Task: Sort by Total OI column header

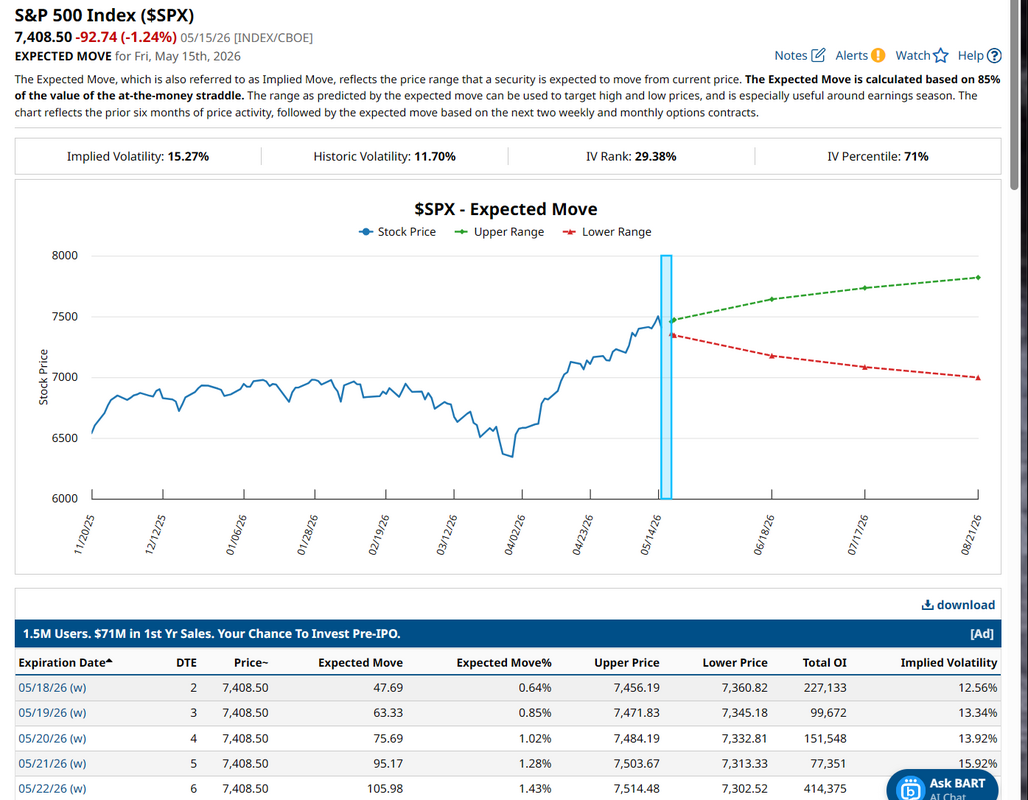Action: click(824, 662)
